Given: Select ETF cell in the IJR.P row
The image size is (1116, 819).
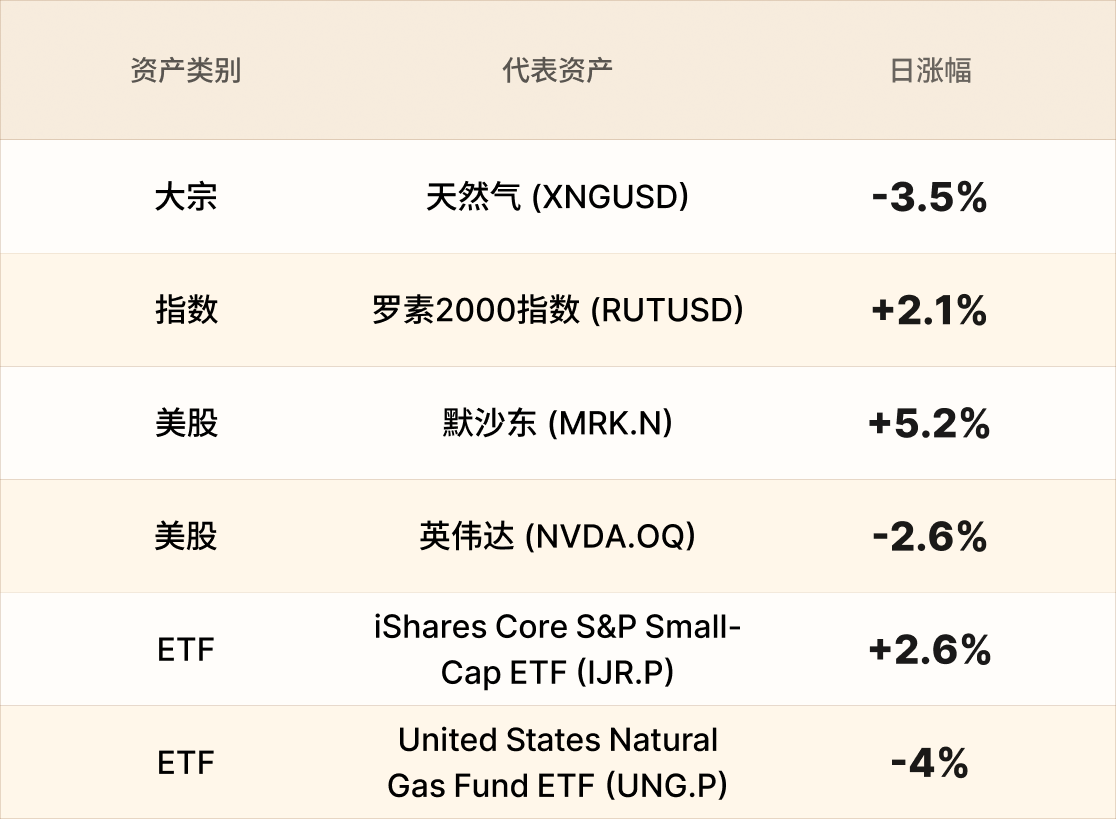Looking at the screenshot, I should coord(186,650).
